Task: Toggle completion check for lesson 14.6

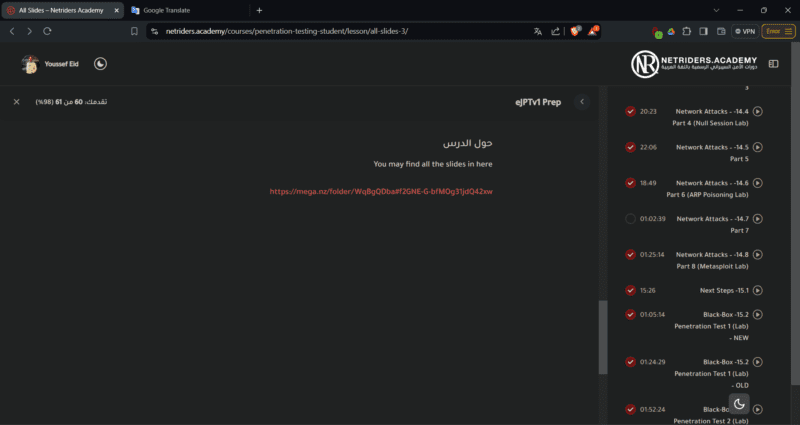Action: pos(631,183)
